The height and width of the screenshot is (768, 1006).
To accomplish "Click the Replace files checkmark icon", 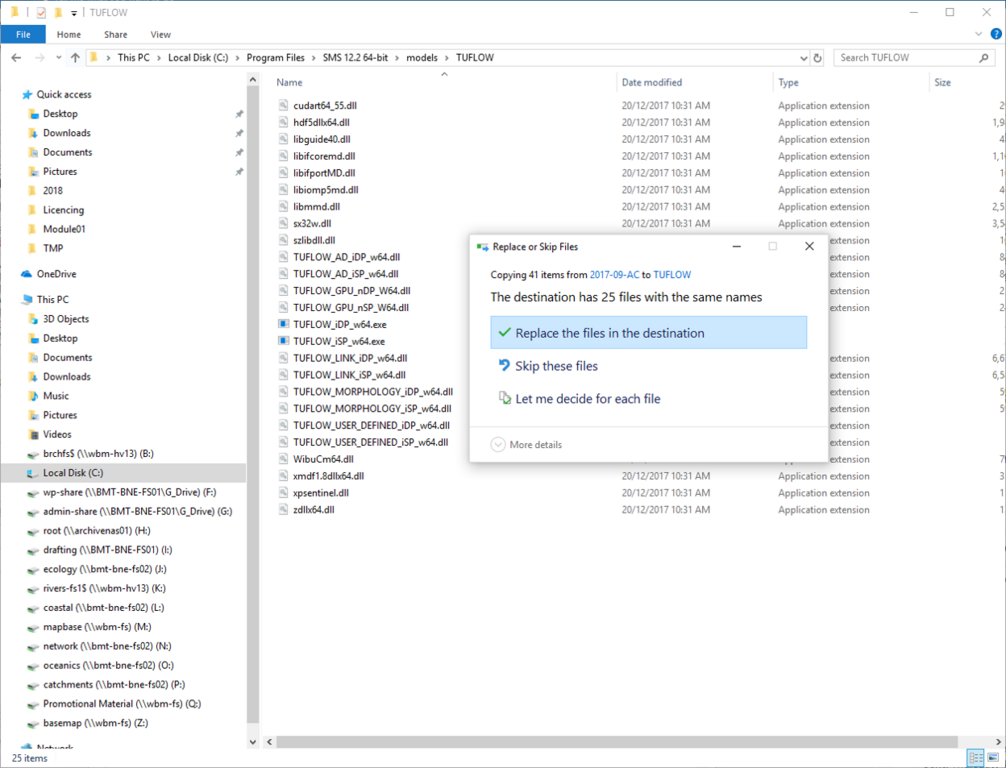I will [505, 333].
